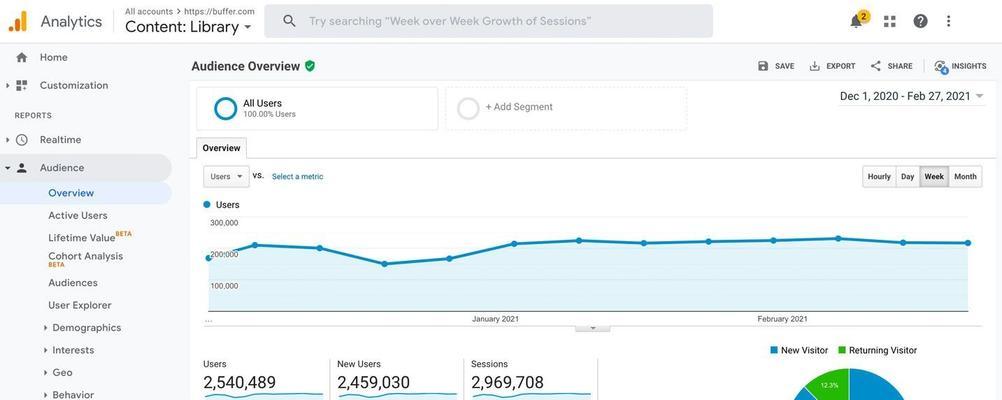1002x400 pixels.
Task: Open the Insights icon
Action: pos(940,66)
